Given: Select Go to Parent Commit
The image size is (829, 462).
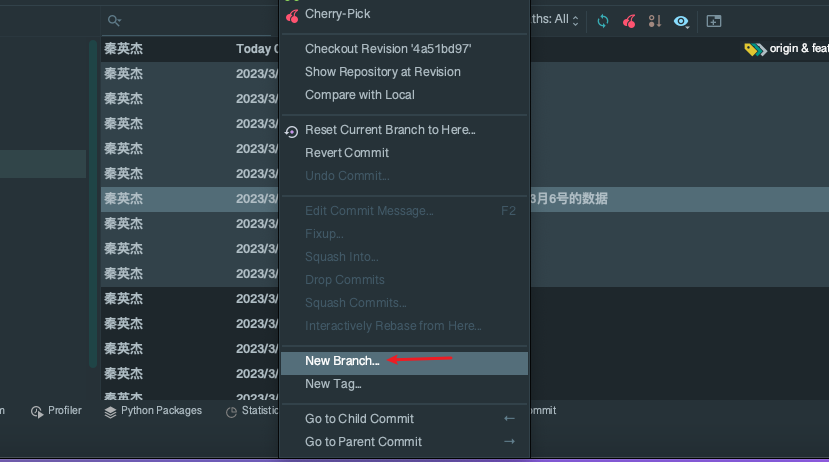Looking at the screenshot, I should click(x=363, y=442).
